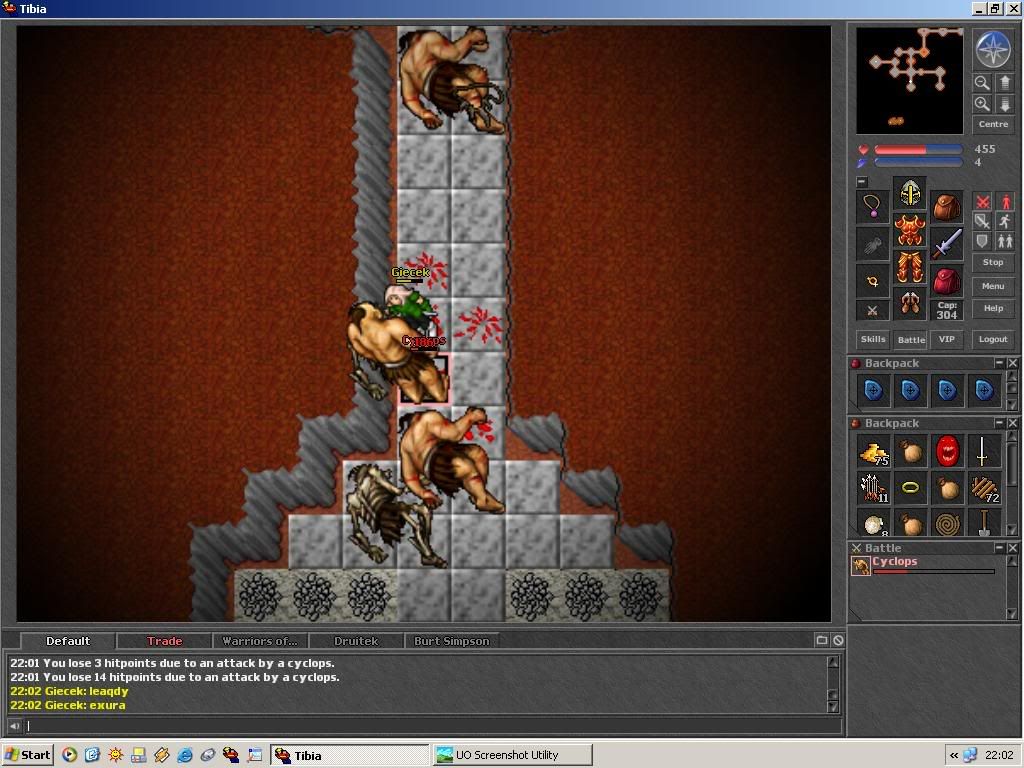
Task: Click the helmet equipment slot
Action: click(x=910, y=193)
